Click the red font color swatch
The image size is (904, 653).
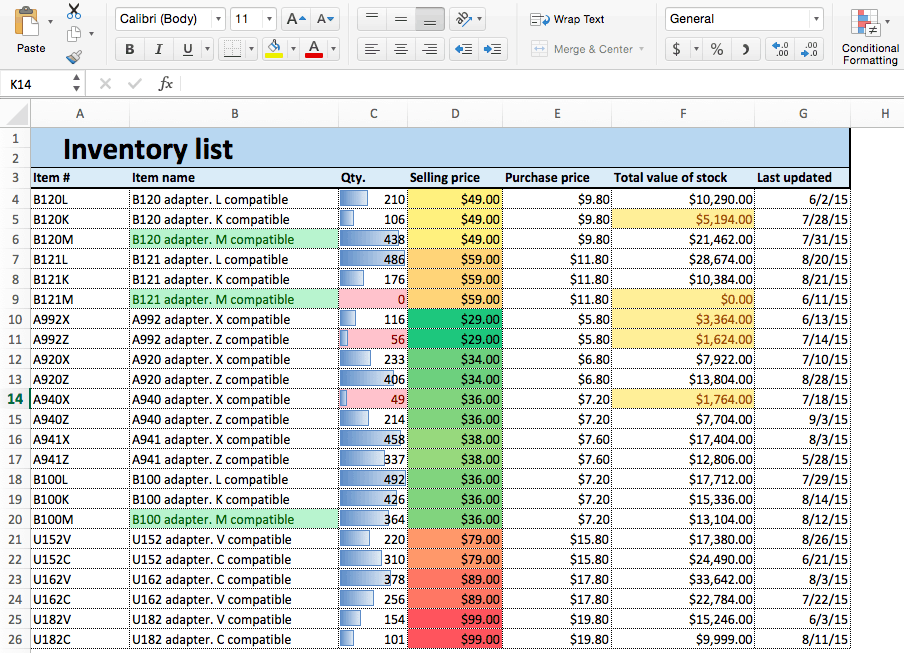point(315,54)
